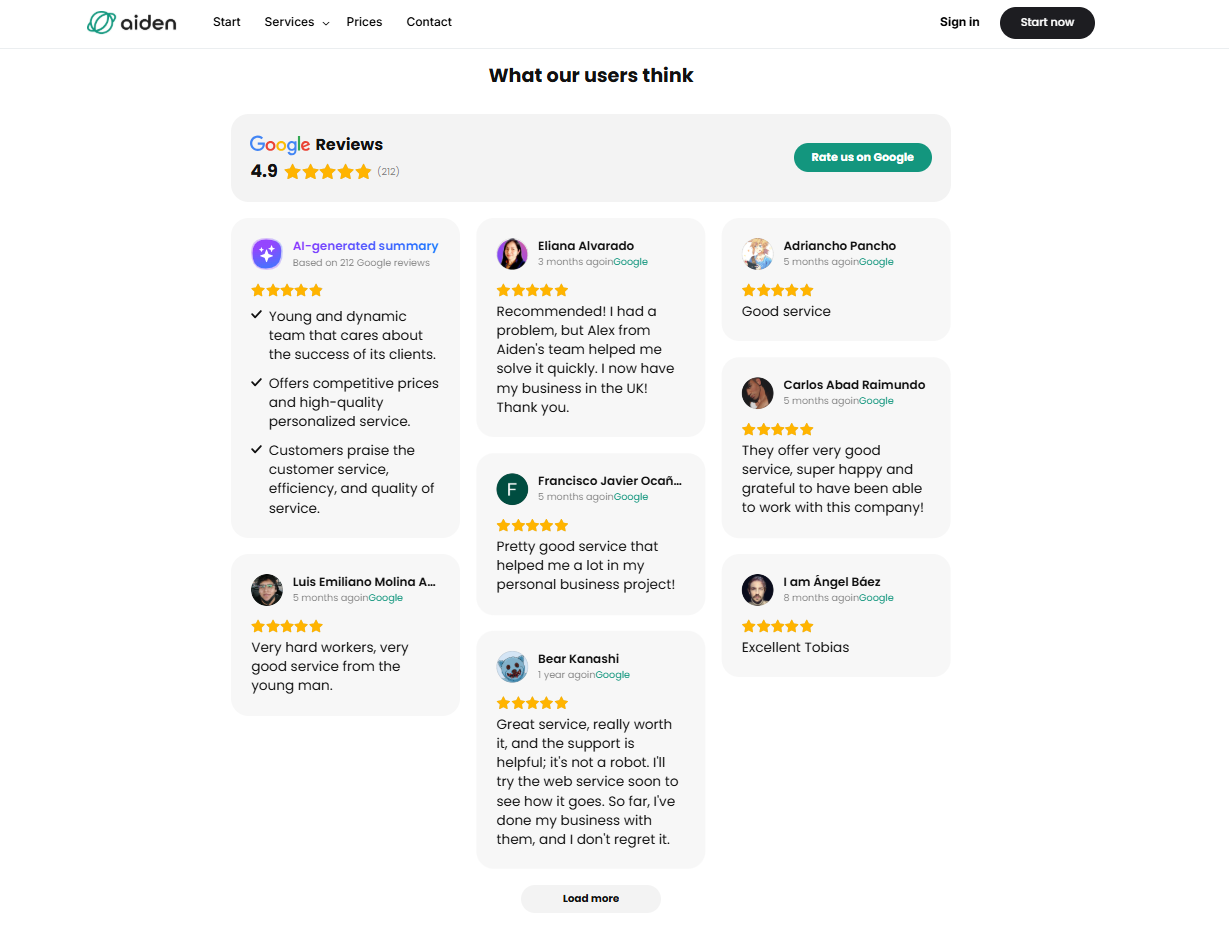Image resolution: width=1229 pixels, height=932 pixels.
Task: Click the fifth star in the 4.9 rating
Action: pyautogui.click(x=363, y=171)
